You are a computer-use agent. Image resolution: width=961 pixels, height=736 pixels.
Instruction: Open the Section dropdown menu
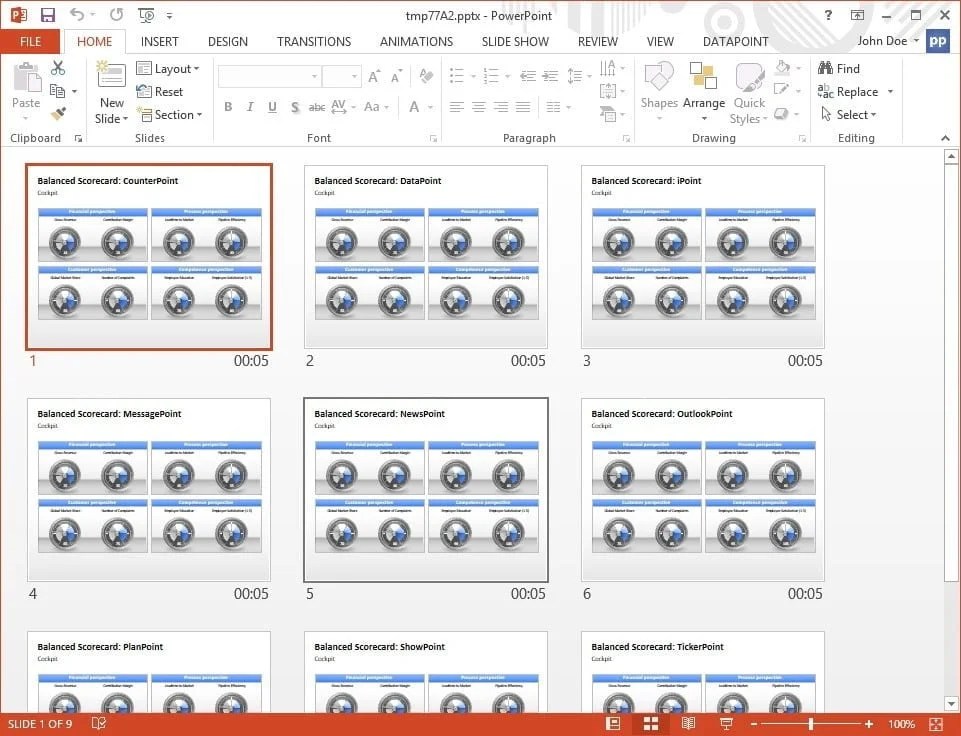tap(171, 114)
